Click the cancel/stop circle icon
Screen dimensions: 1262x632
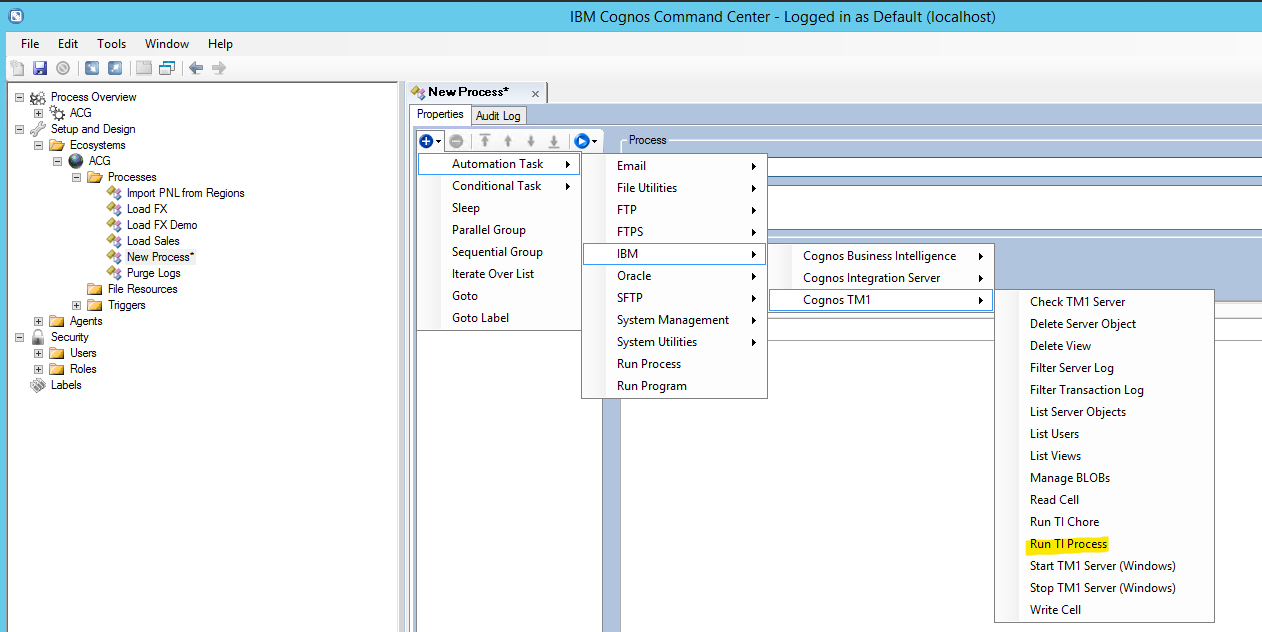[62, 67]
